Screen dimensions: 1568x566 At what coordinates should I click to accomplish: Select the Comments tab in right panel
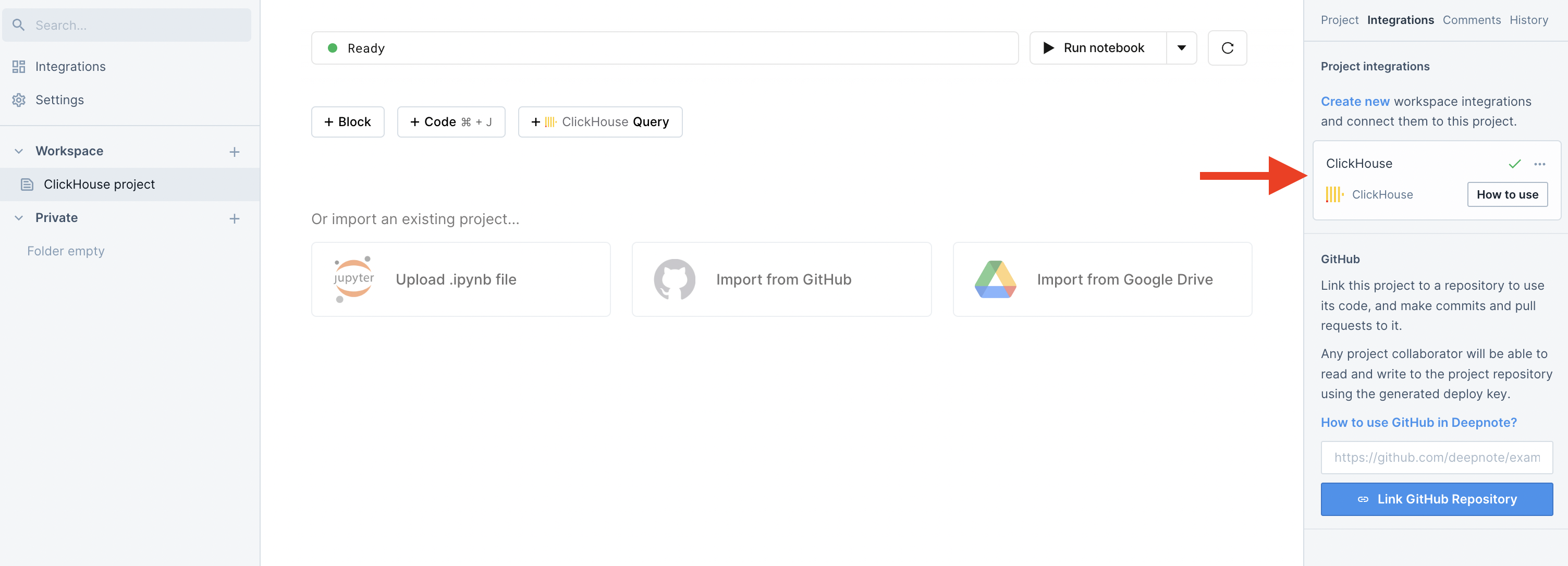[1471, 19]
